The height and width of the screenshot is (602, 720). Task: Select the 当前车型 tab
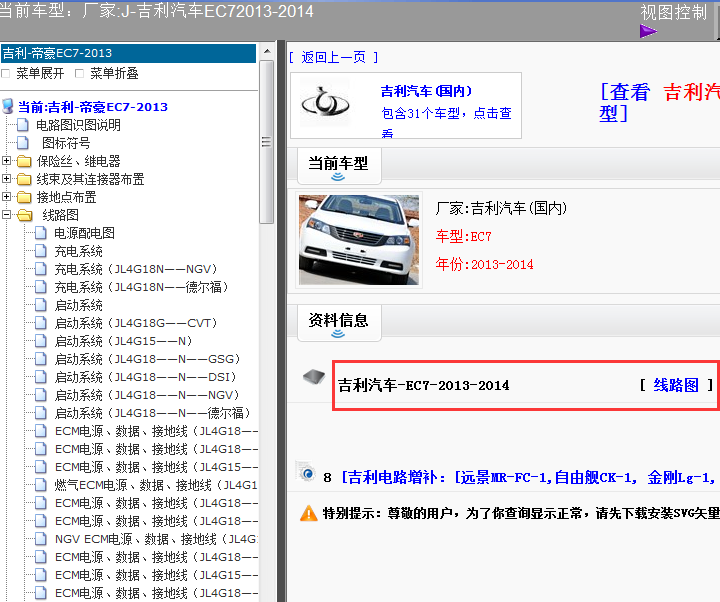(339, 166)
